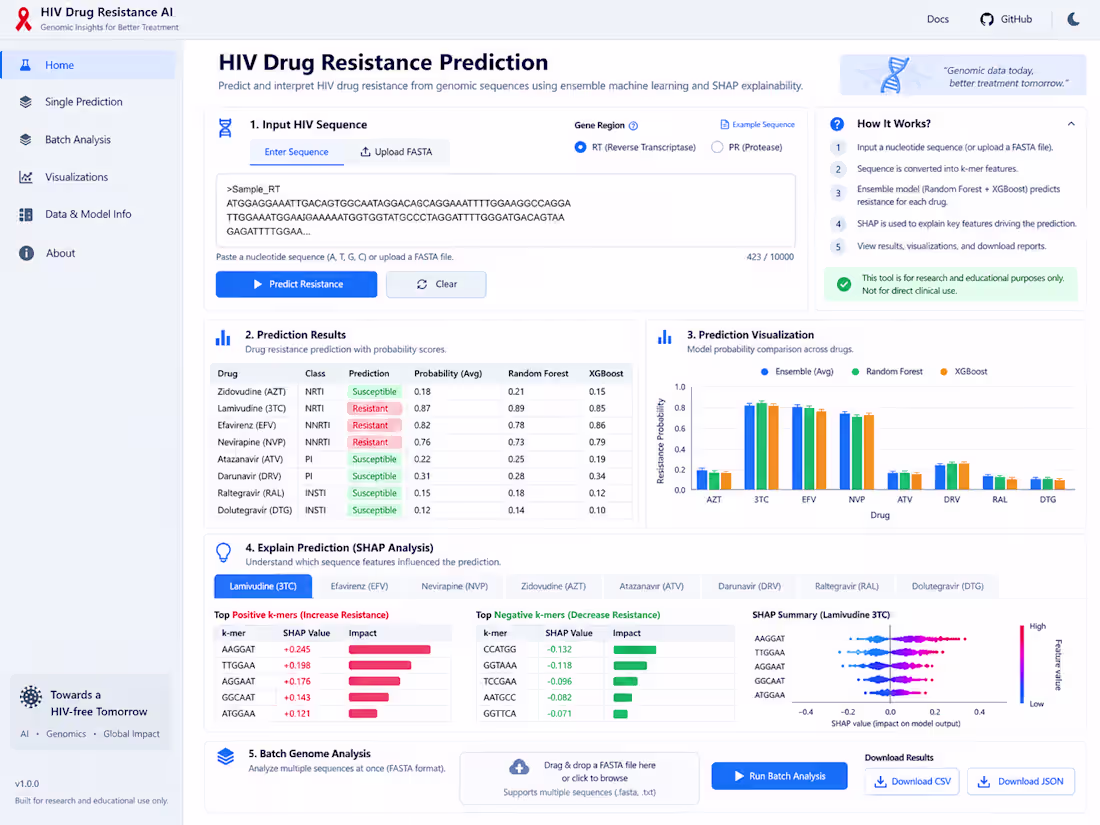Click the About info icon

tap(26, 253)
